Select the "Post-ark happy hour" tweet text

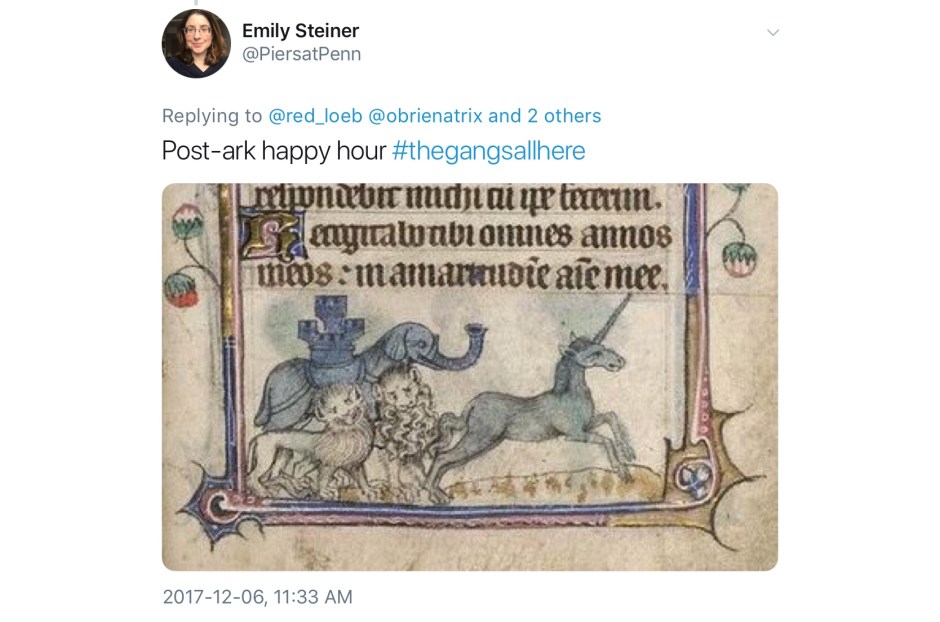pyautogui.click(x=274, y=150)
